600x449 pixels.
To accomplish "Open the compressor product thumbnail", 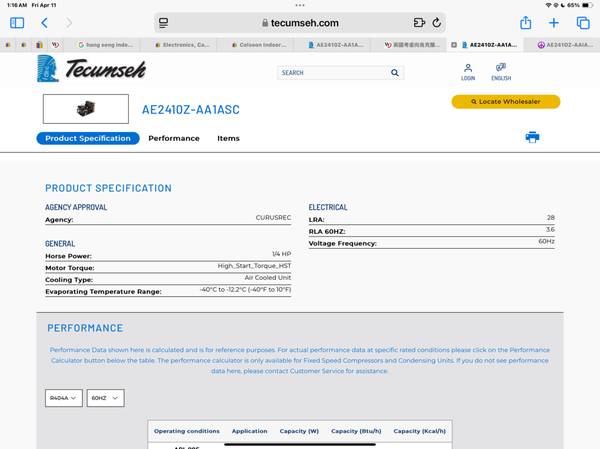I will [x=86, y=109].
